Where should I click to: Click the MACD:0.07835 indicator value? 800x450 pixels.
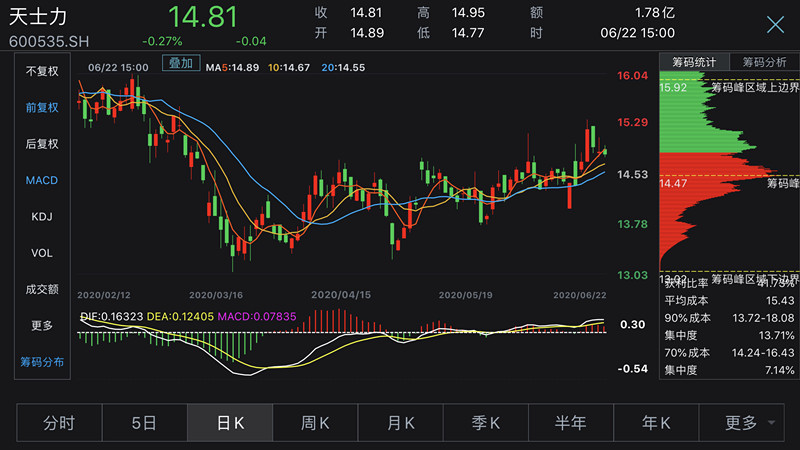257,316
